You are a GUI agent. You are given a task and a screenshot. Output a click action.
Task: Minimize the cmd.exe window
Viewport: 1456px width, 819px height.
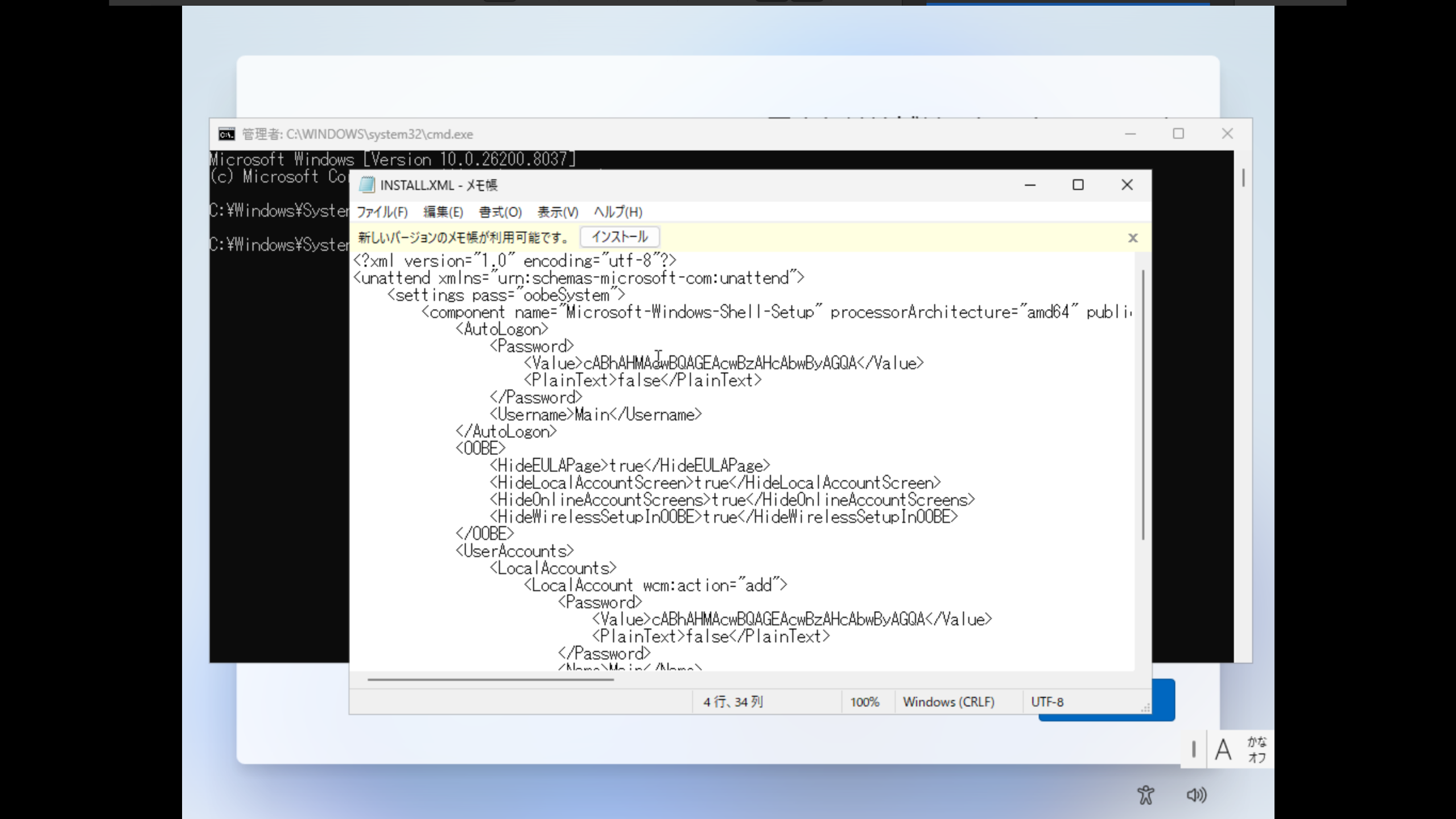1130,134
